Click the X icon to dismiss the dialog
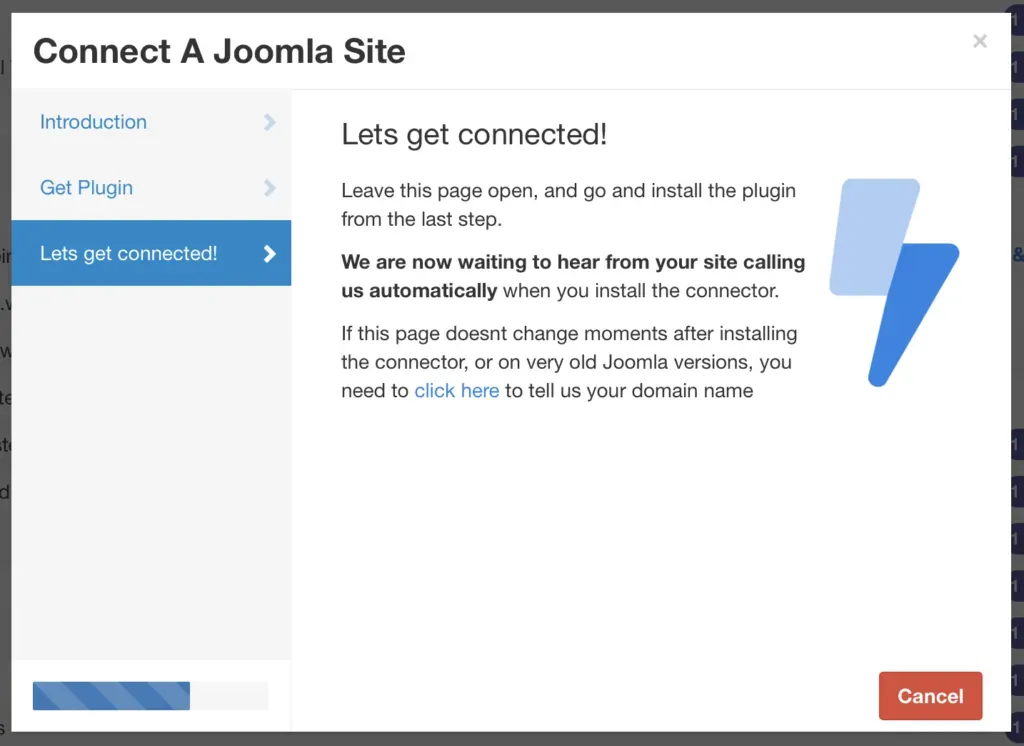 pyautogui.click(x=979, y=41)
